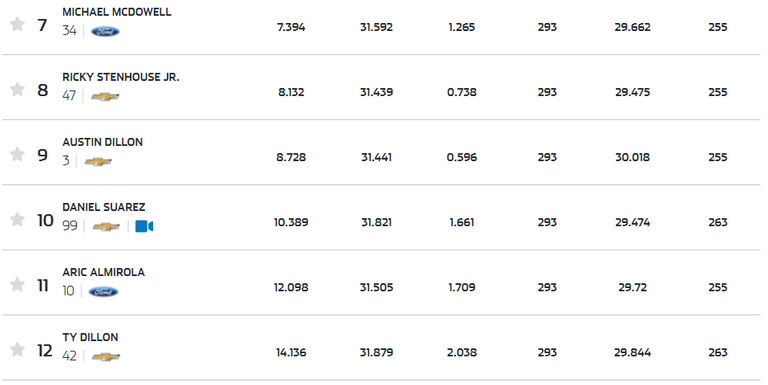Favorite Michael McDowell with the star
The width and height of the screenshot is (768, 385).
(x=17, y=24)
